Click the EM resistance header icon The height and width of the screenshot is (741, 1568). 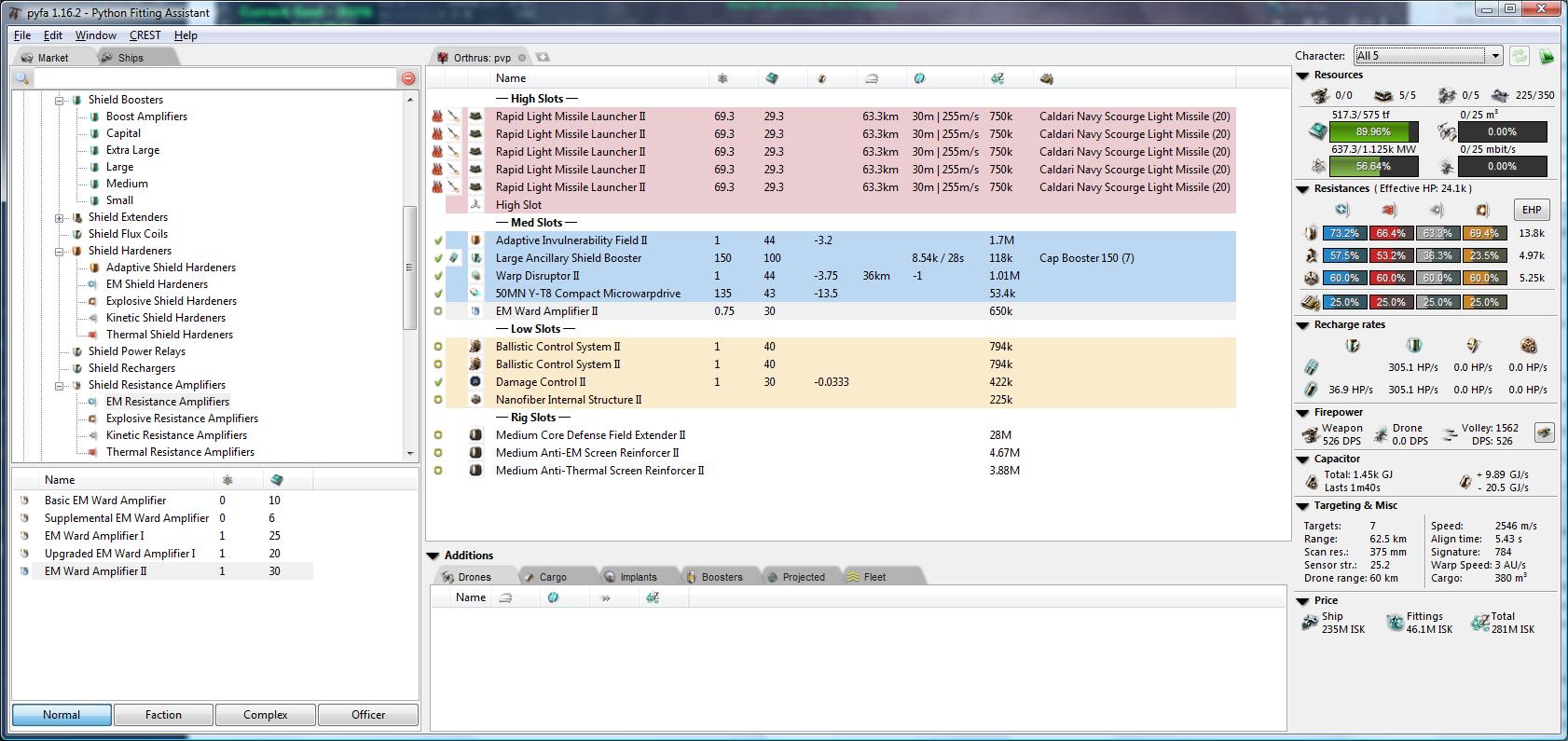(1342, 210)
